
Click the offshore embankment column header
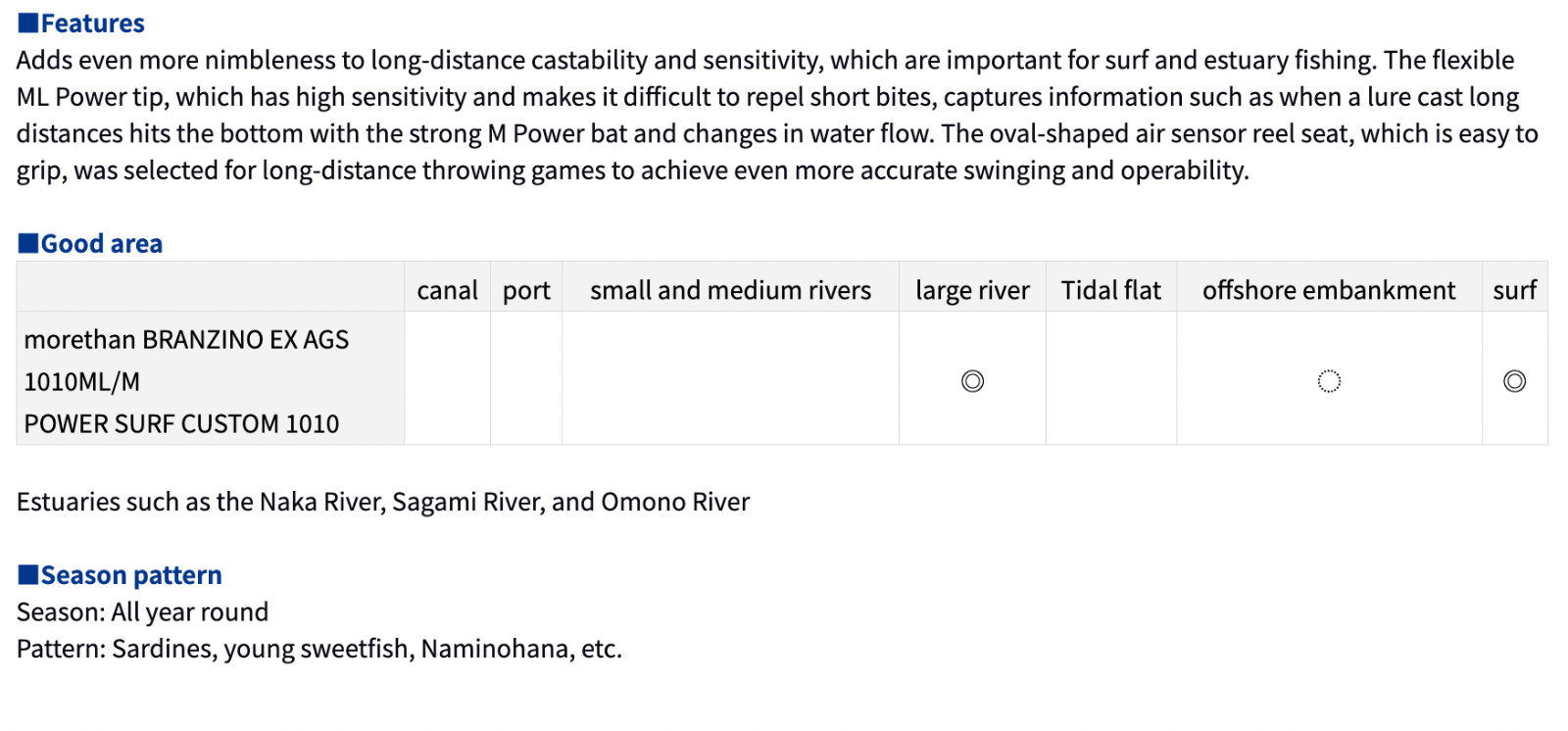coord(1329,290)
